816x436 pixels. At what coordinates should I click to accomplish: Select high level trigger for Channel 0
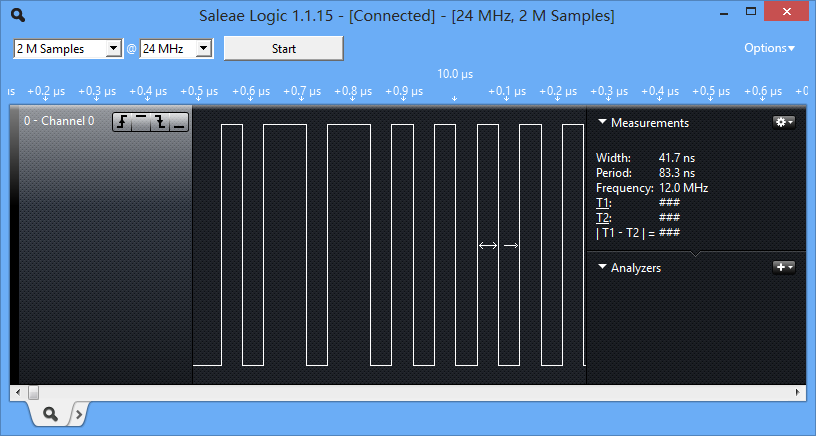point(141,122)
